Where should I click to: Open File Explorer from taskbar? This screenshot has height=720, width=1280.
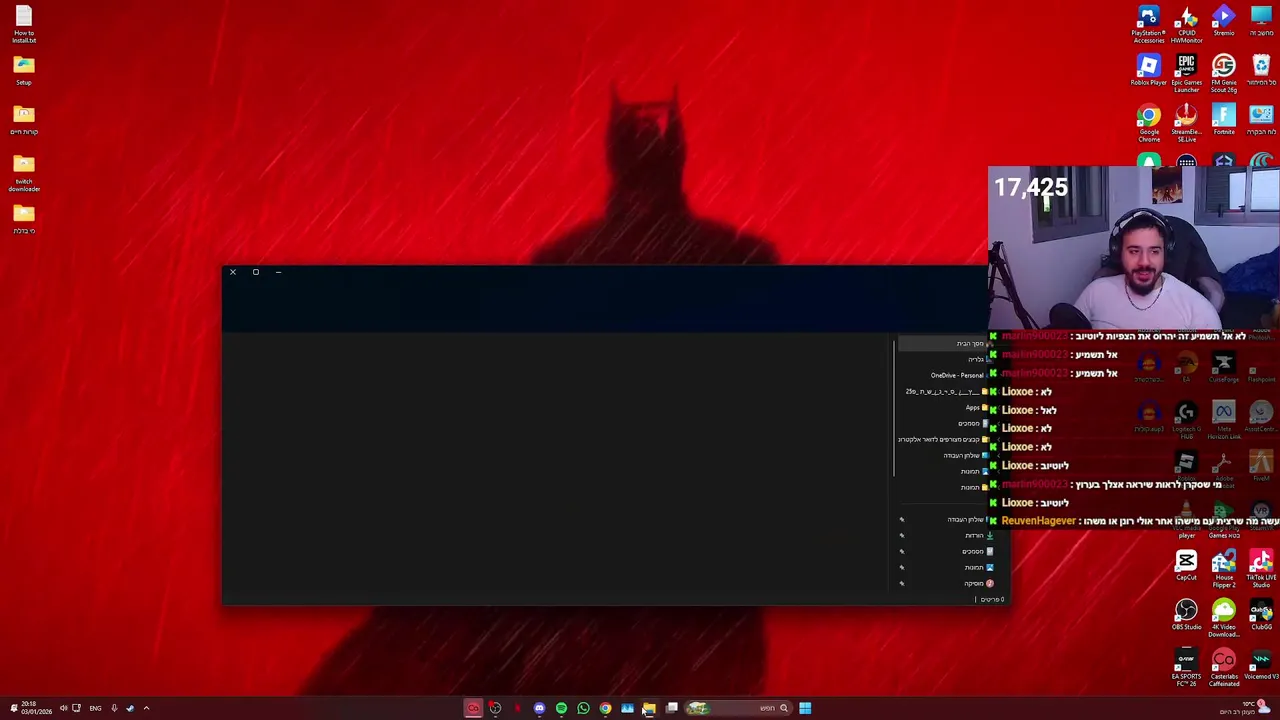(x=649, y=708)
